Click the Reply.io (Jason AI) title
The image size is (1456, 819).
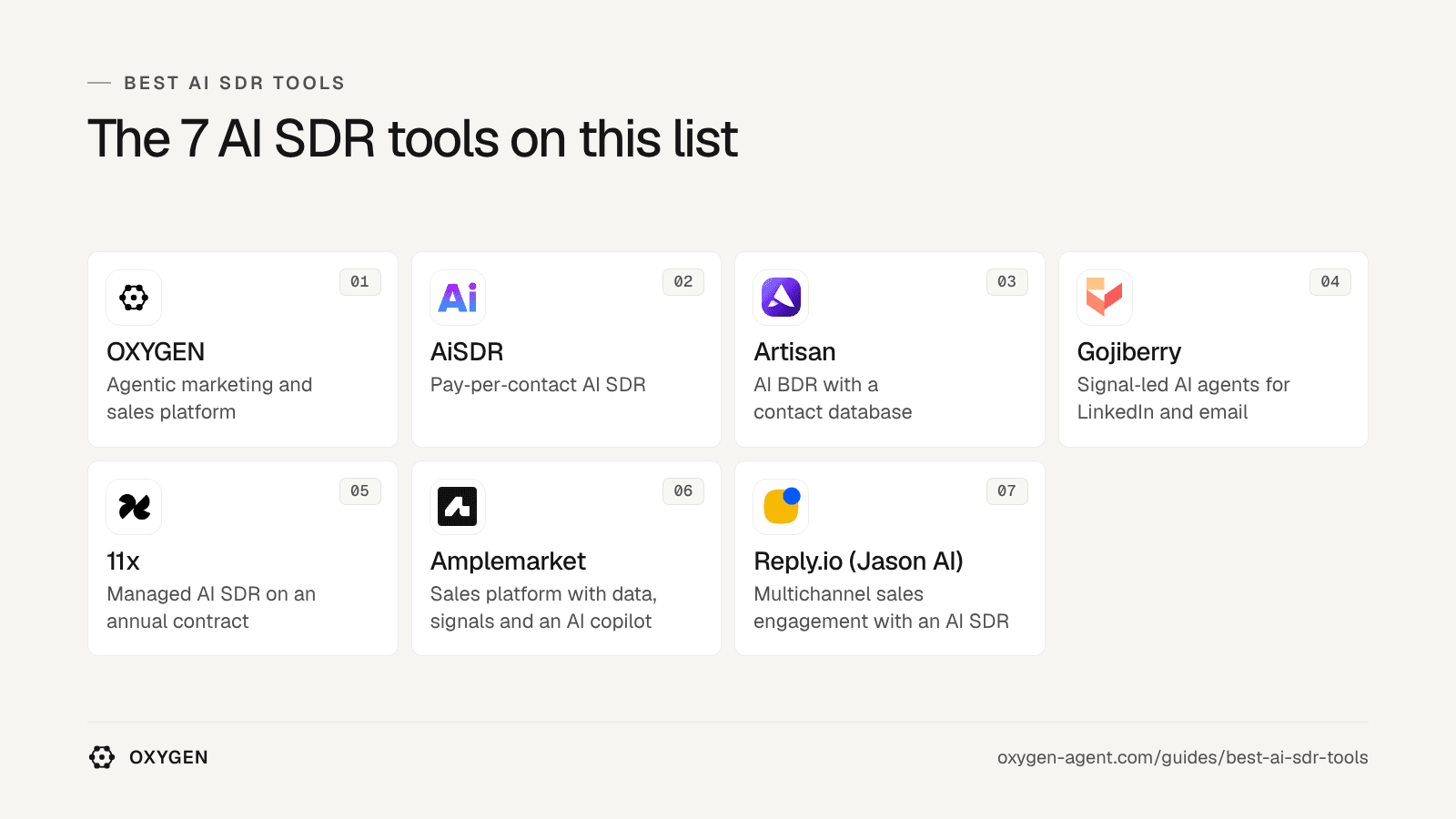tap(858, 561)
